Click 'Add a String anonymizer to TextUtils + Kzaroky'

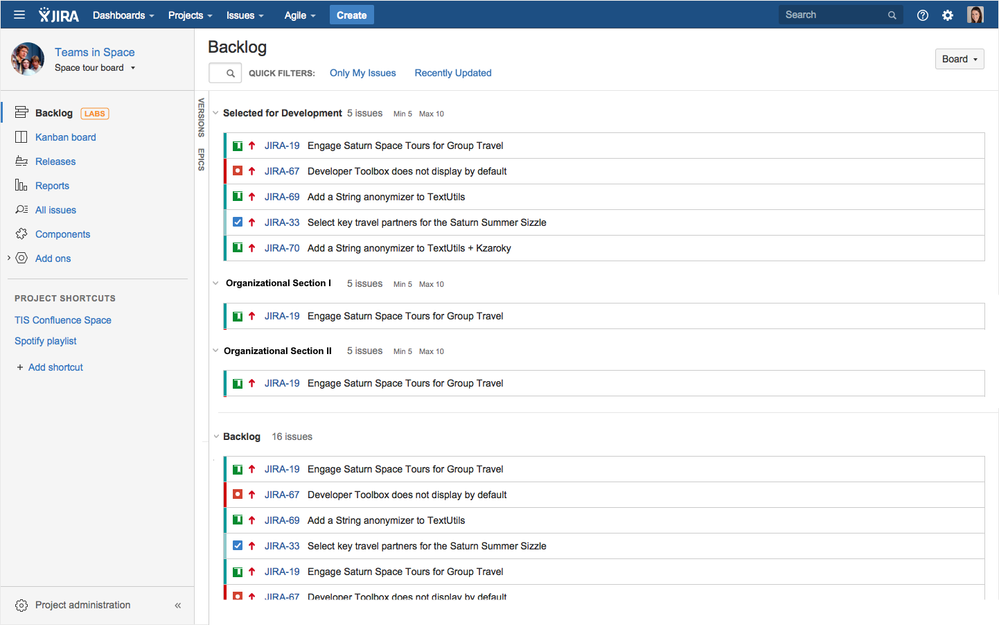[x=409, y=248]
